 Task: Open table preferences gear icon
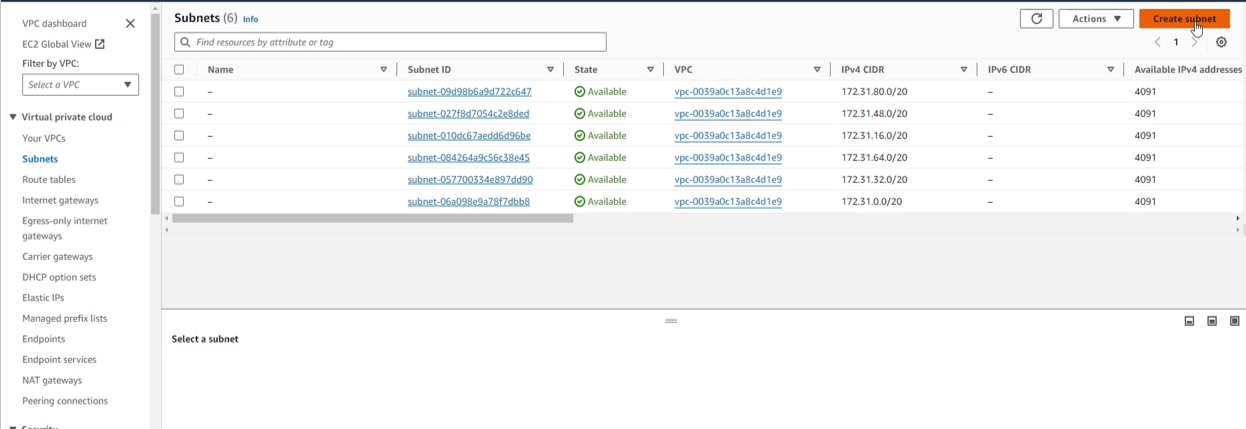[x=1221, y=42]
